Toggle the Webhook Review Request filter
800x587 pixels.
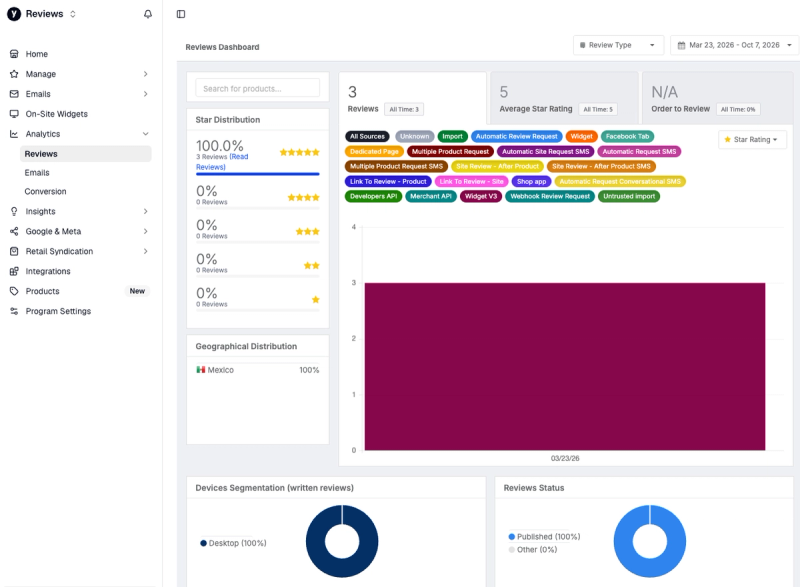click(550, 196)
